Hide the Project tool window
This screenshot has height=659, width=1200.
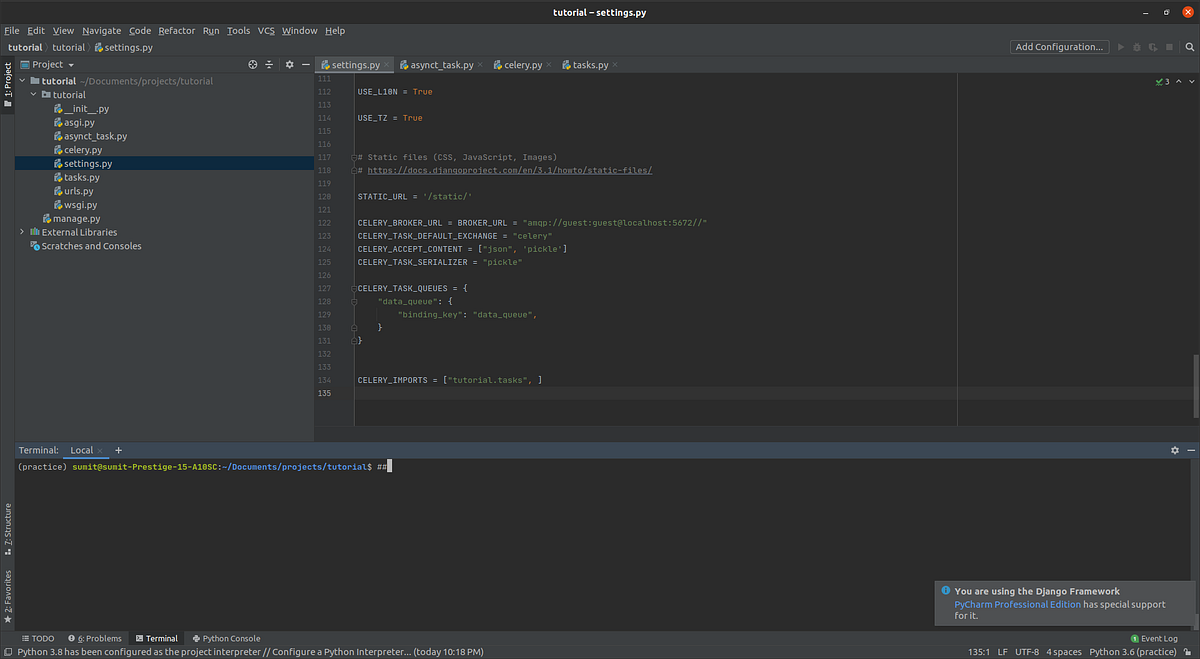tap(305, 63)
